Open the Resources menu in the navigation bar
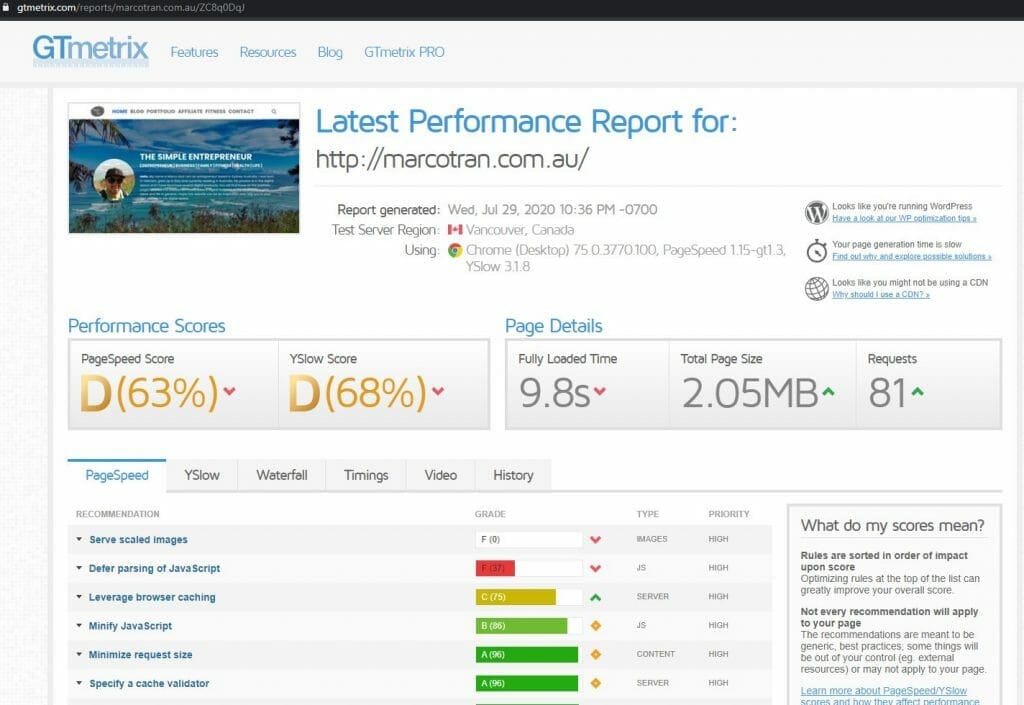The height and width of the screenshot is (705, 1024). [x=267, y=52]
